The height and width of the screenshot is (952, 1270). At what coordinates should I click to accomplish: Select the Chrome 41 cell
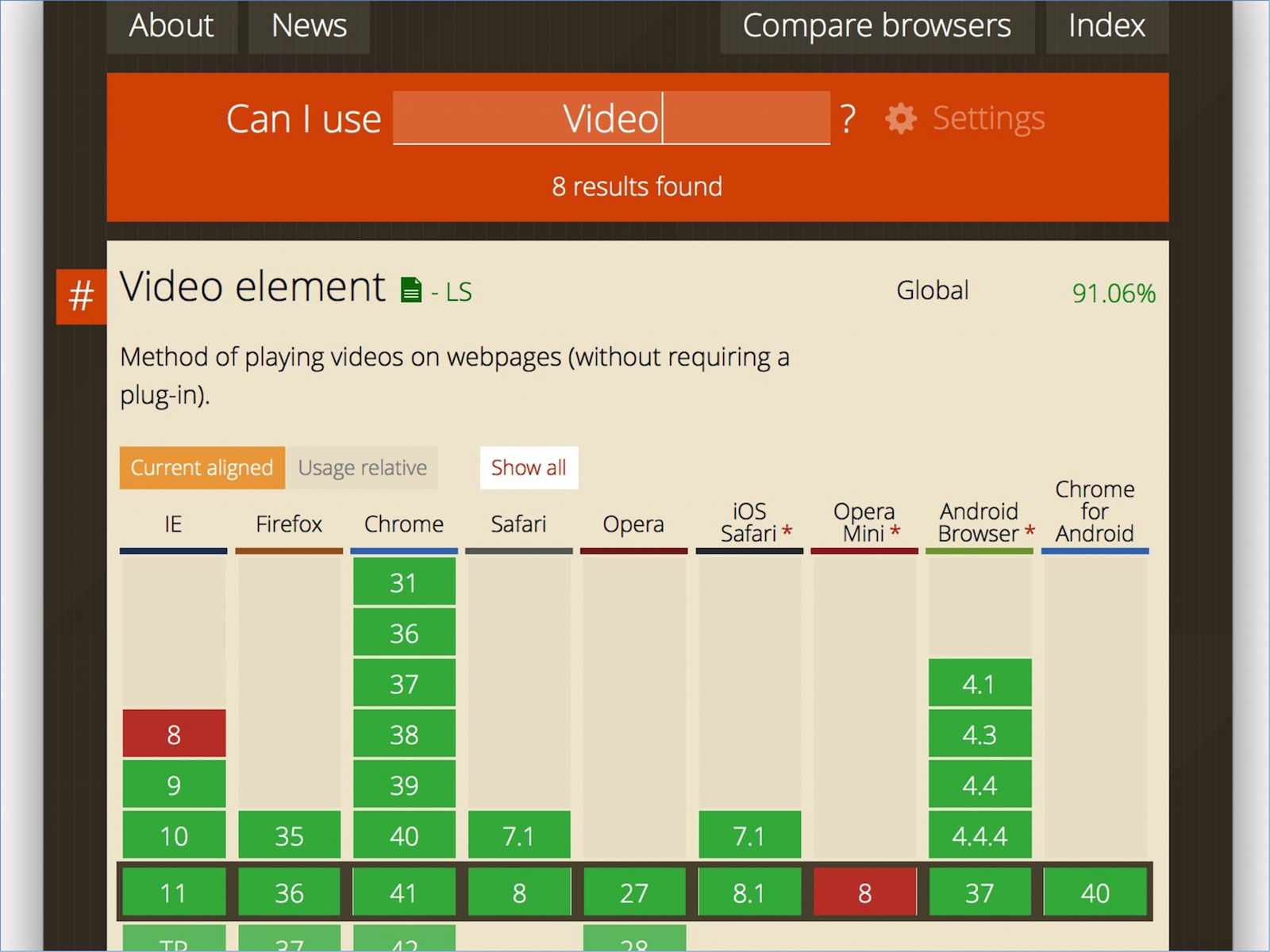(x=404, y=892)
